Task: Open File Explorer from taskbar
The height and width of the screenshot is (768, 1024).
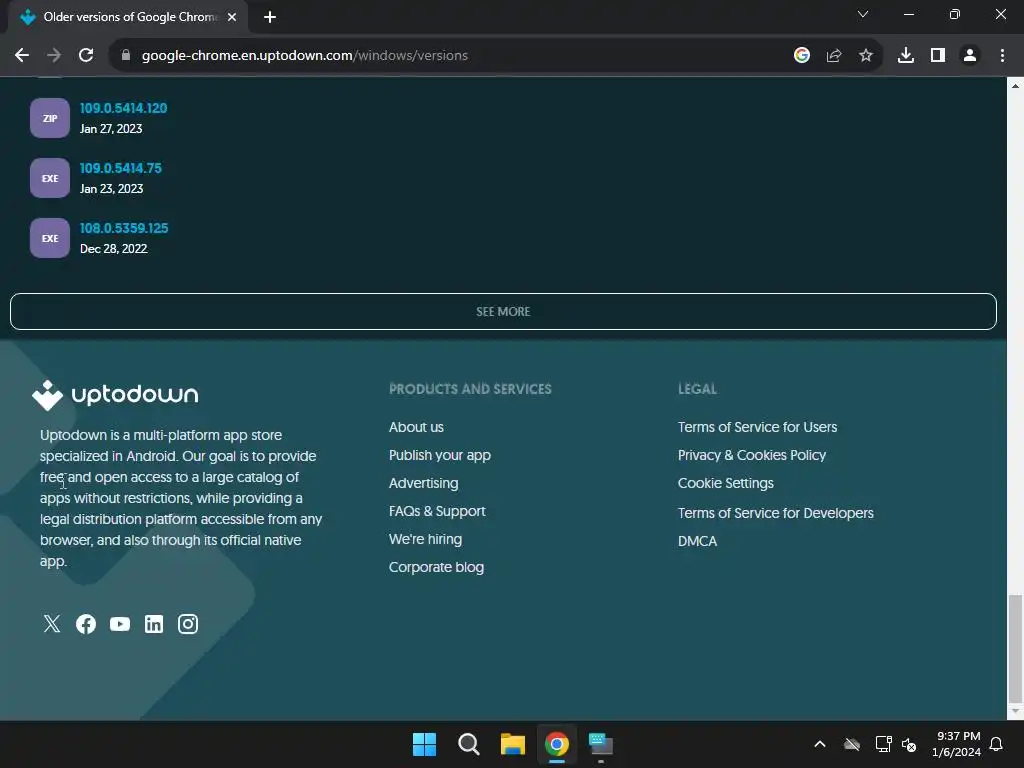Action: coord(513,744)
